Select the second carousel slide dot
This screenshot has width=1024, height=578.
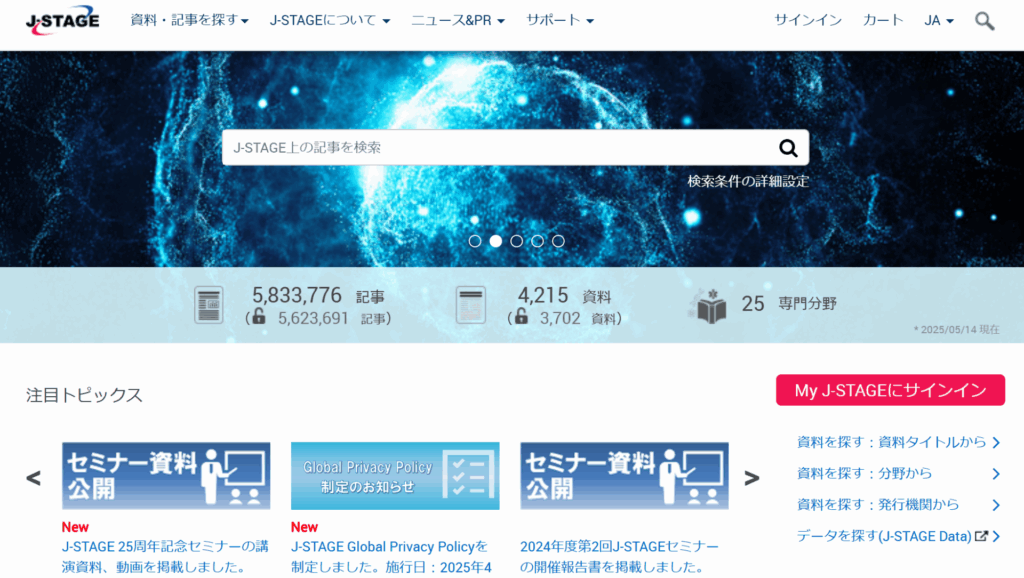(x=496, y=241)
